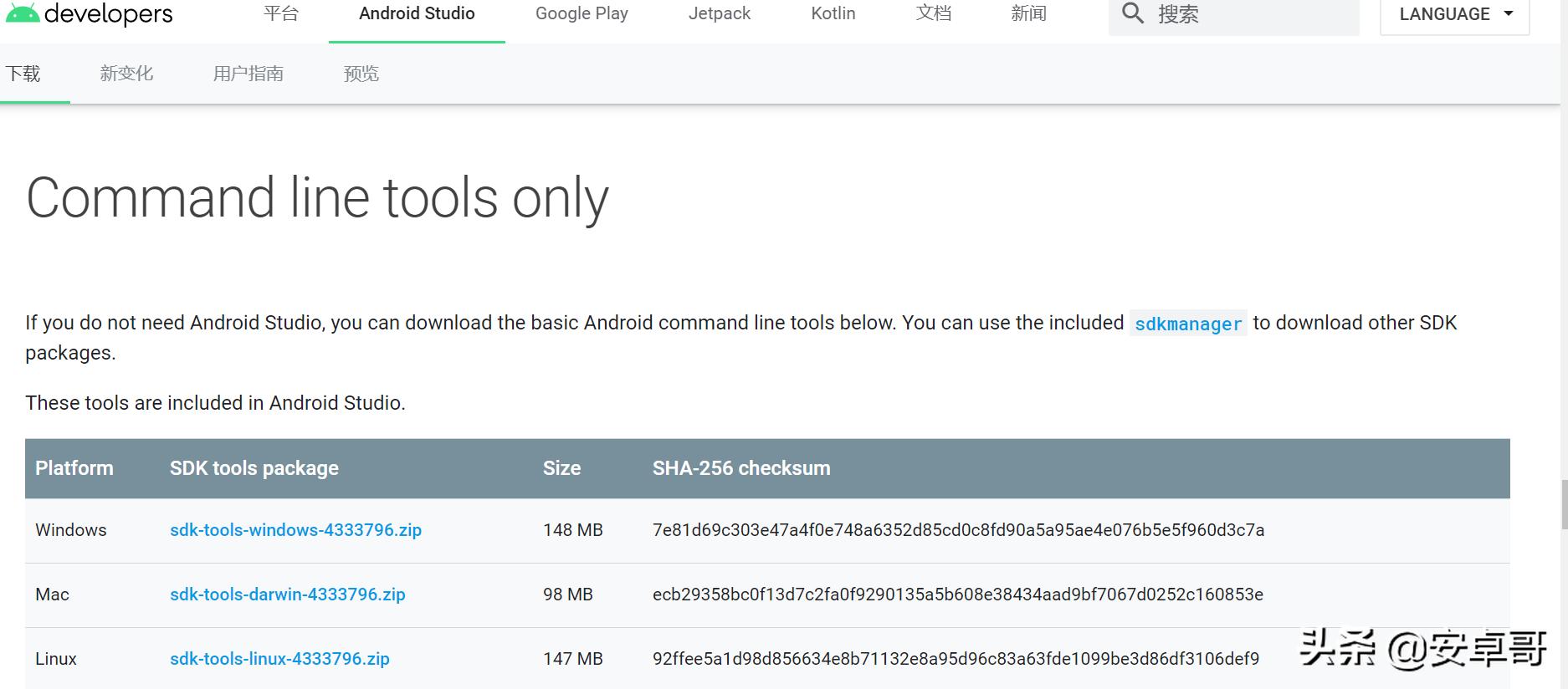Click the sdkmanager code link
The image size is (1568, 689).
point(1188,324)
